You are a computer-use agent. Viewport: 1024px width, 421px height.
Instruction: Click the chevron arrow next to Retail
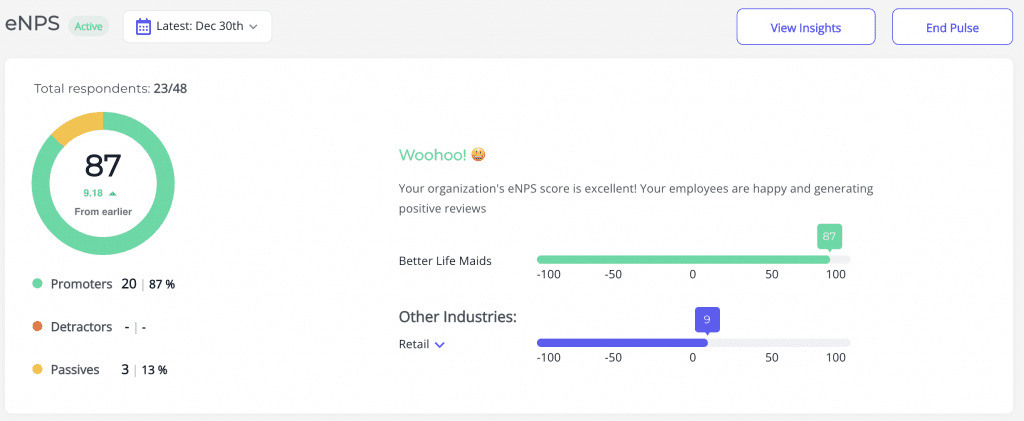pyautogui.click(x=439, y=344)
